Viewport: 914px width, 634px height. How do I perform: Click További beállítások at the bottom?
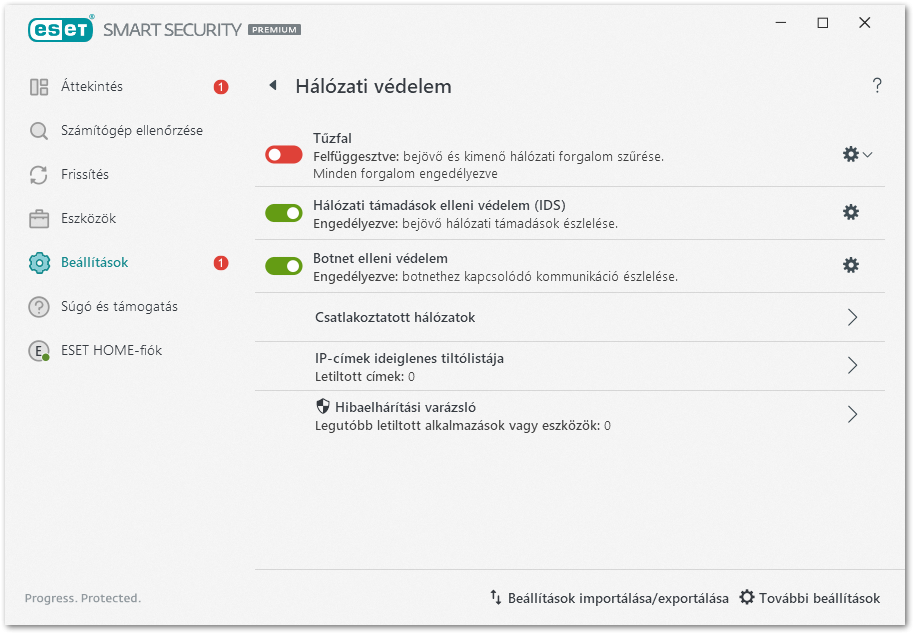[810, 598]
